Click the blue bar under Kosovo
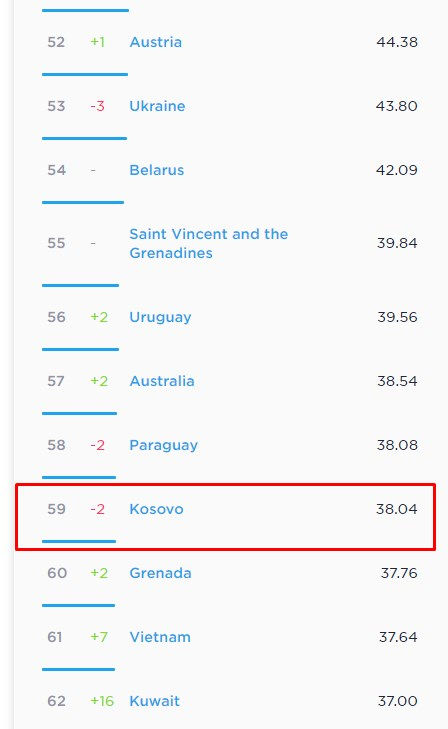This screenshot has height=729, width=448. pyautogui.click(x=79, y=541)
